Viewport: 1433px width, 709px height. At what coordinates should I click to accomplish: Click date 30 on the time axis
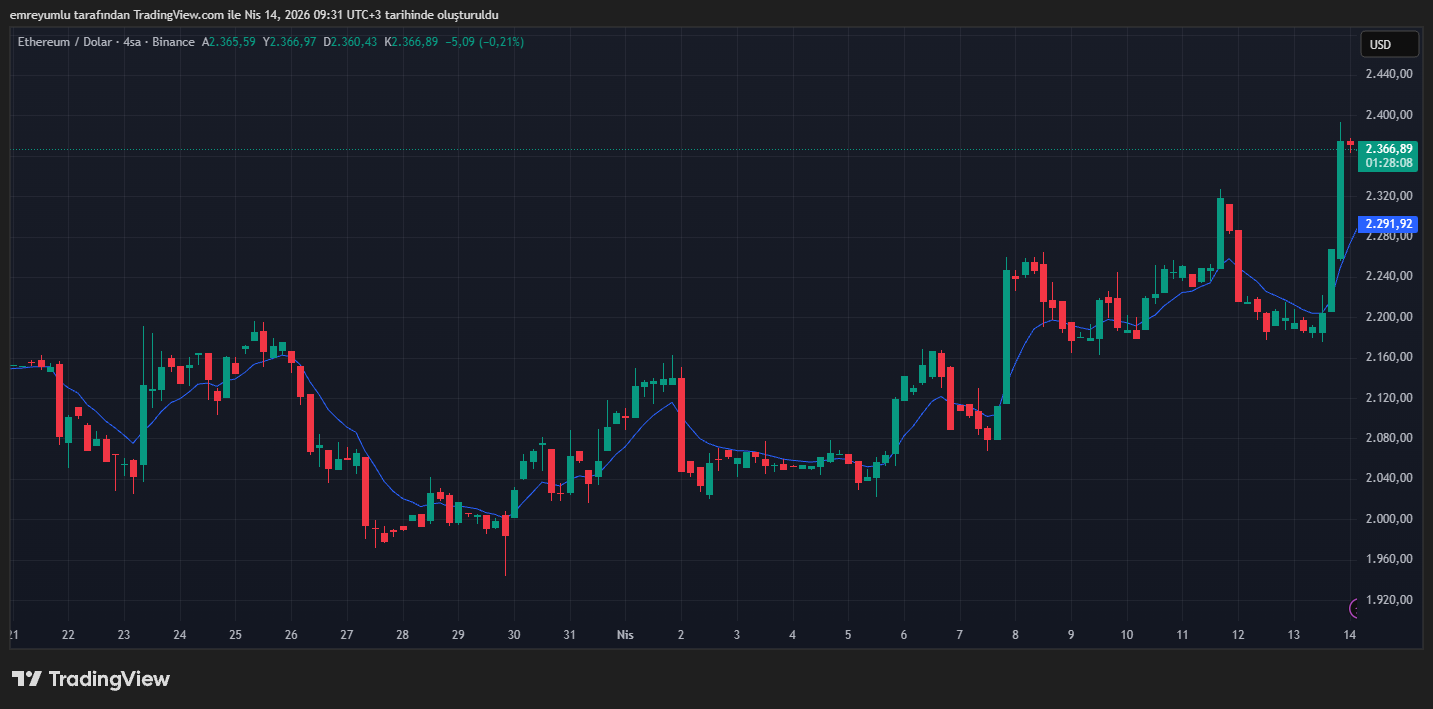click(514, 635)
